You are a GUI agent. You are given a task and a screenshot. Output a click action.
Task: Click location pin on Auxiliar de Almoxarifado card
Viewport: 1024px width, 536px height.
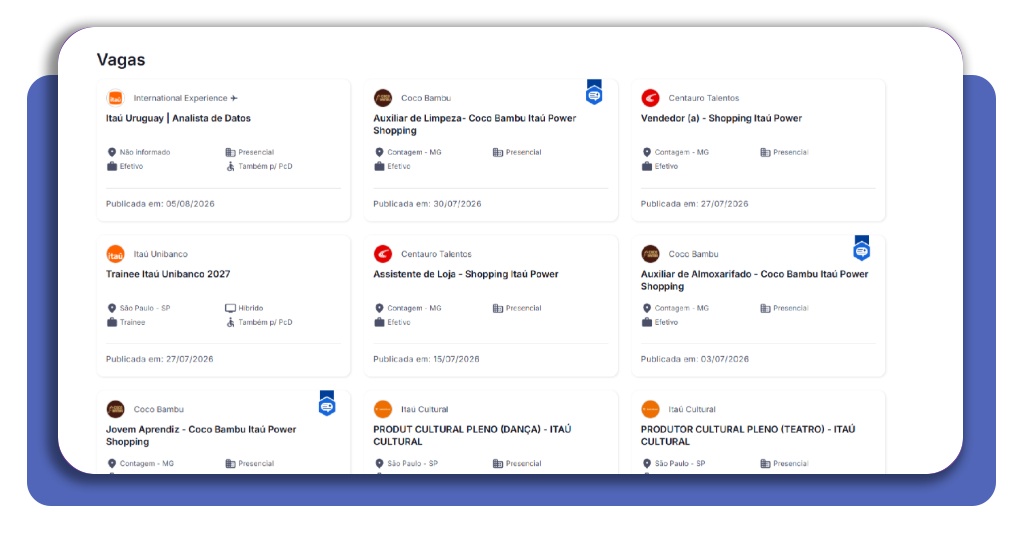pos(647,308)
